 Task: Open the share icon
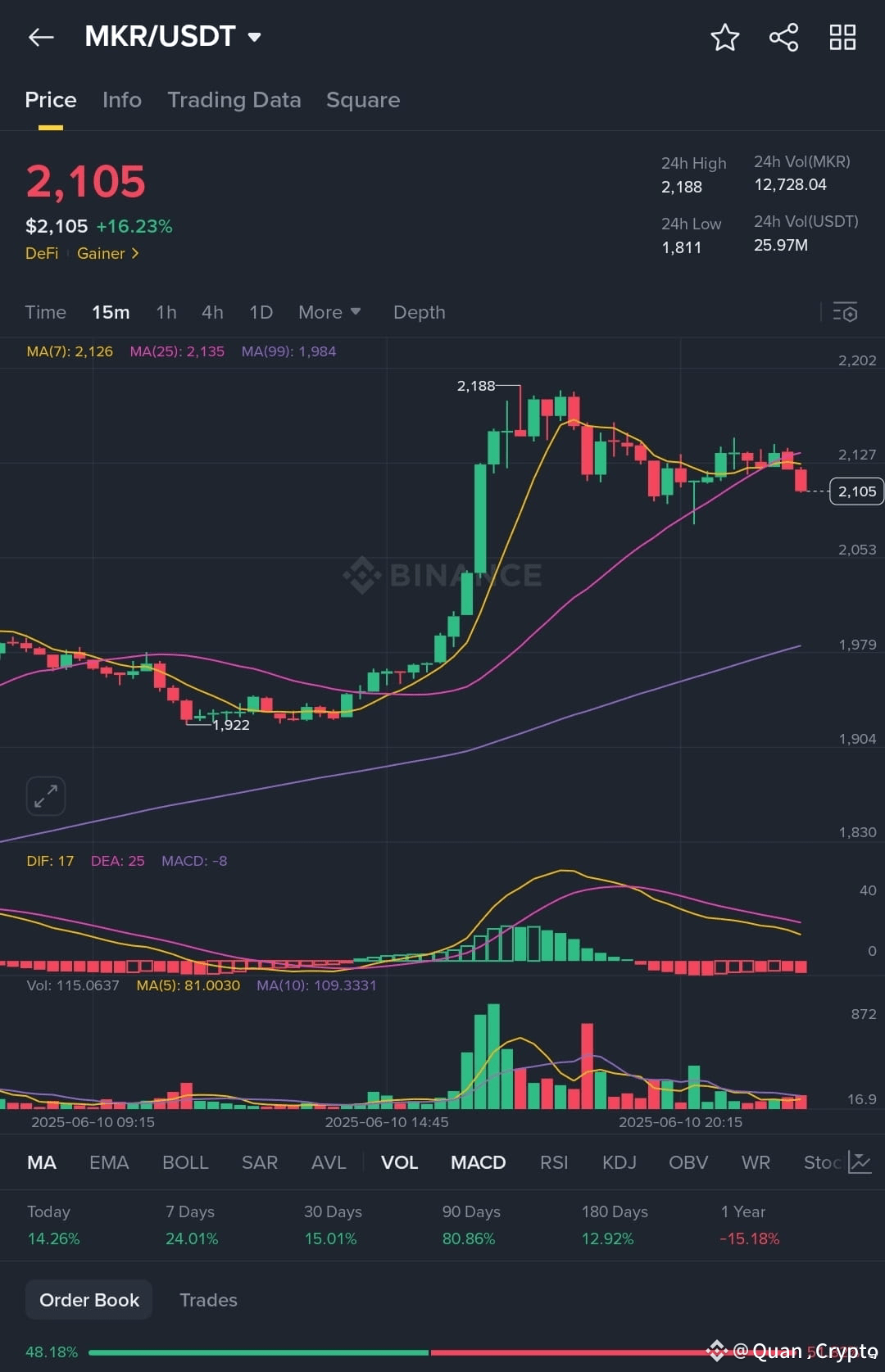click(x=783, y=37)
